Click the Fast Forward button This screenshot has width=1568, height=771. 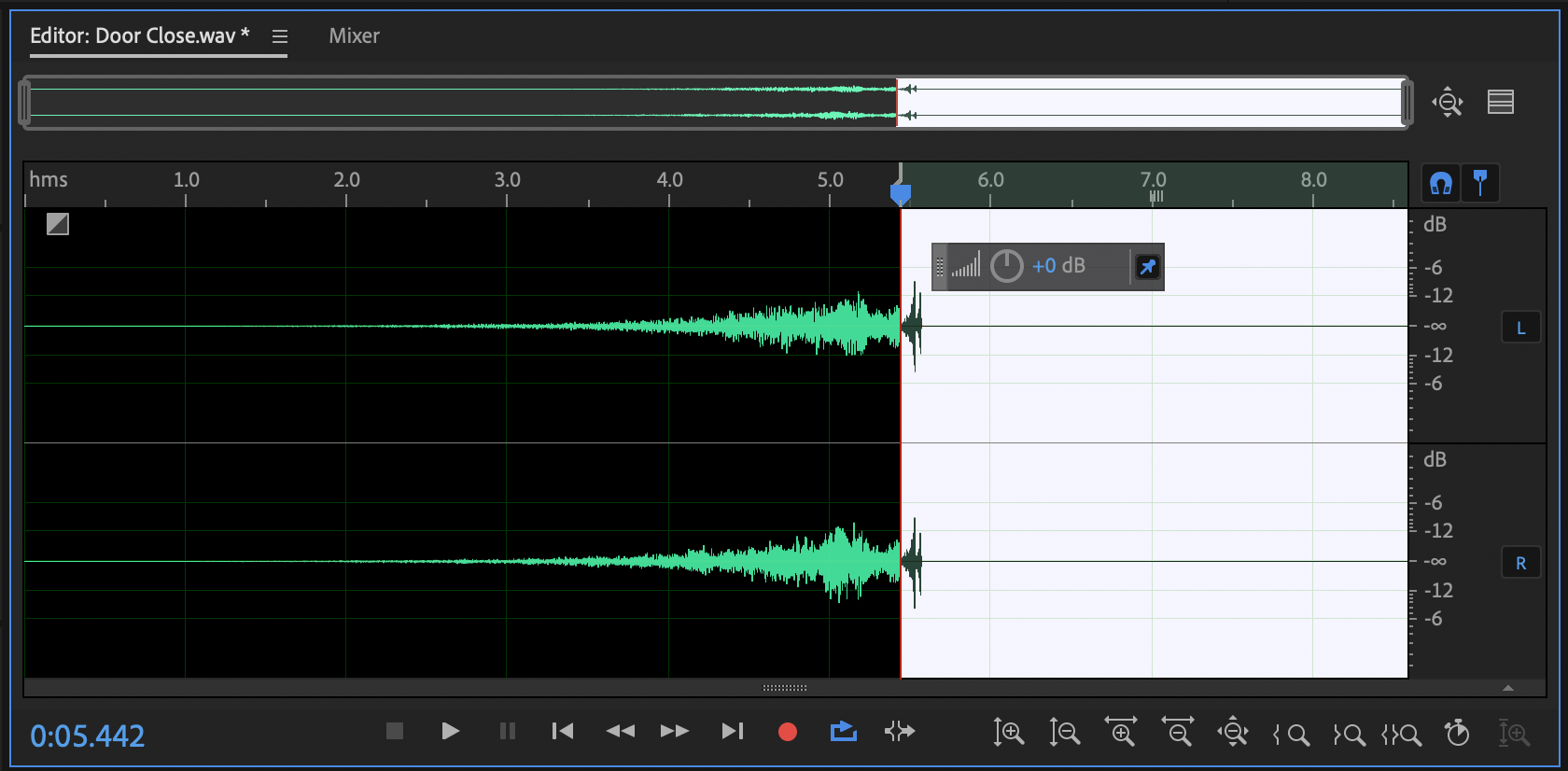point(675,731)
